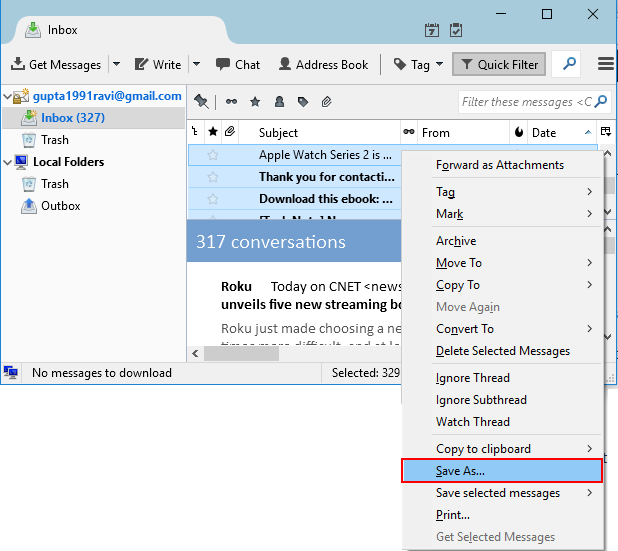618x551 pixels.
Task: Open the calendar tab icon
Action: pyautogui.click(x=432, y=30)
